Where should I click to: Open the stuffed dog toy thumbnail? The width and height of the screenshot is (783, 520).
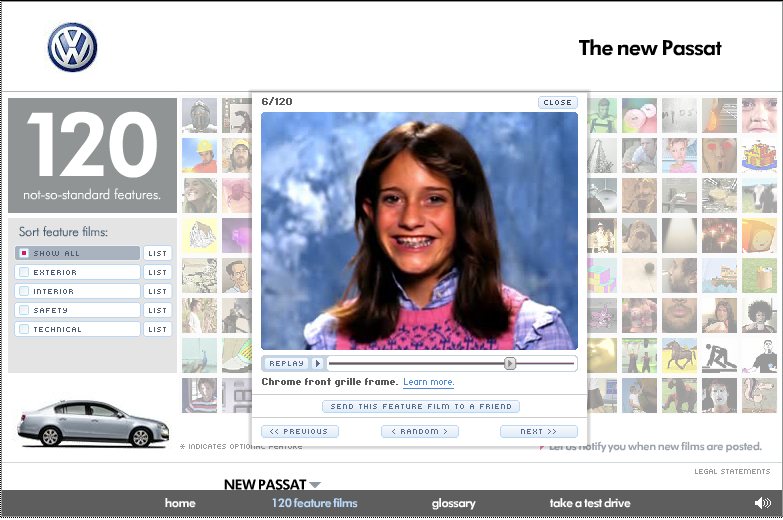(x=639, y=235)
